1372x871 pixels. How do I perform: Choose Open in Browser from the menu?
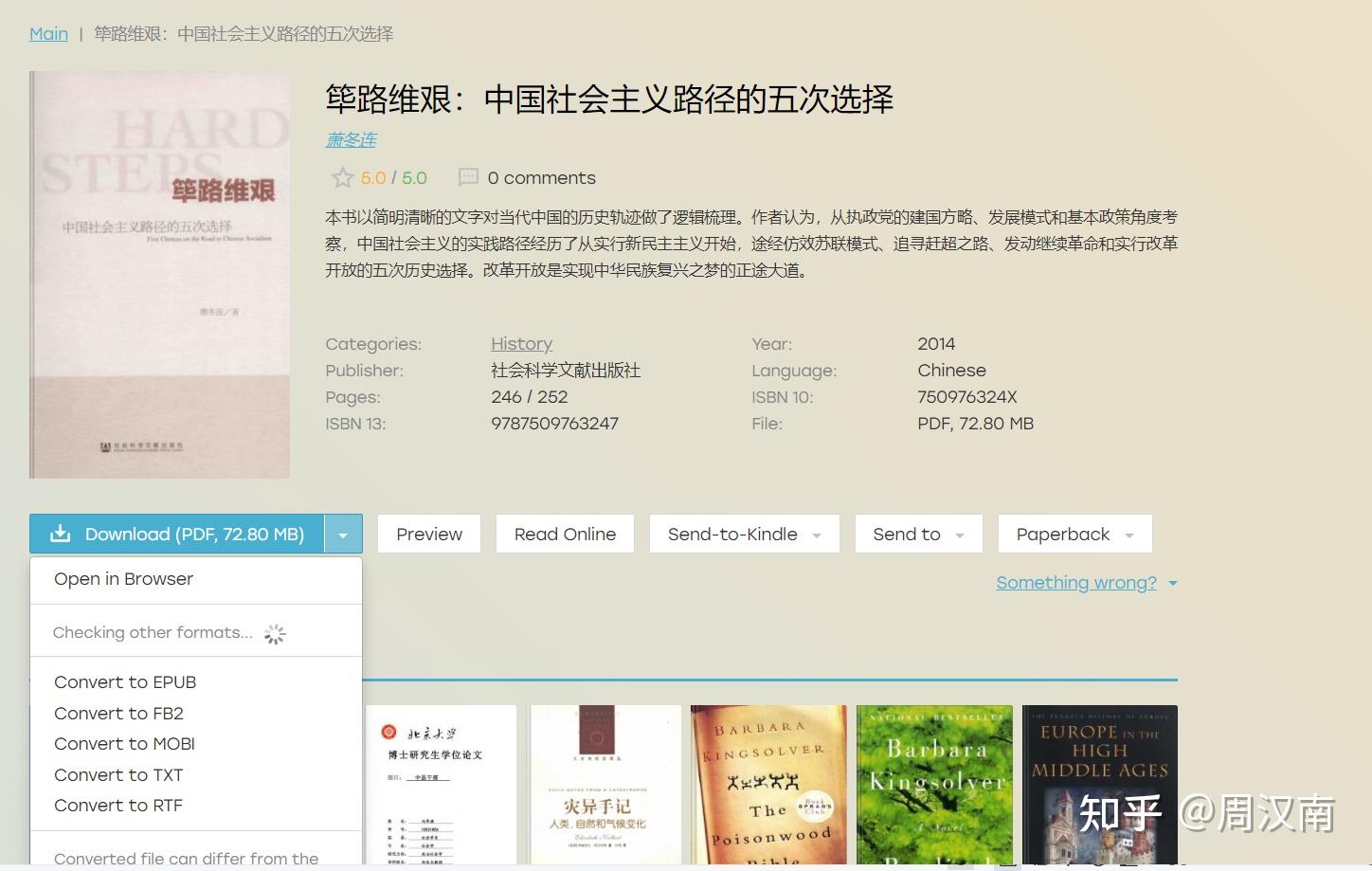pyautogui.click(x=123, y=578)
